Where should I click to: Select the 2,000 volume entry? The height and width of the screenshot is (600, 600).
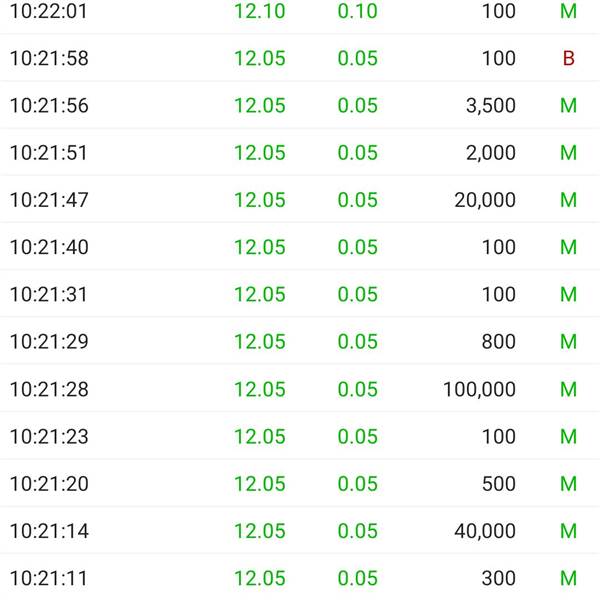click(491, 153)
